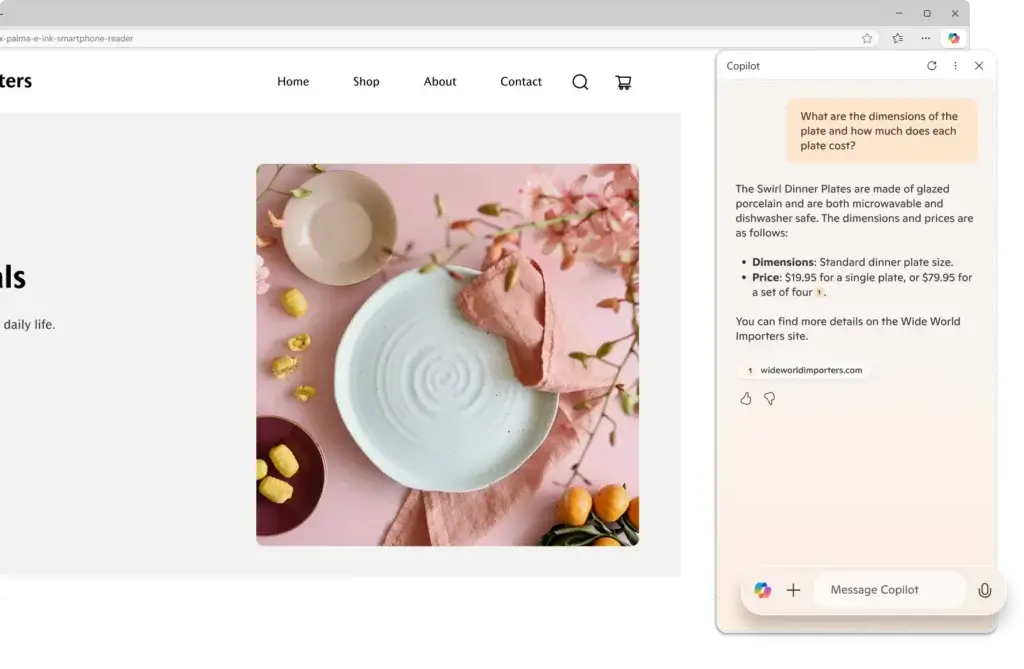Give the Copilot response a thumbs down
Screen dimensions: 1024x669
(x=770, y=399)
